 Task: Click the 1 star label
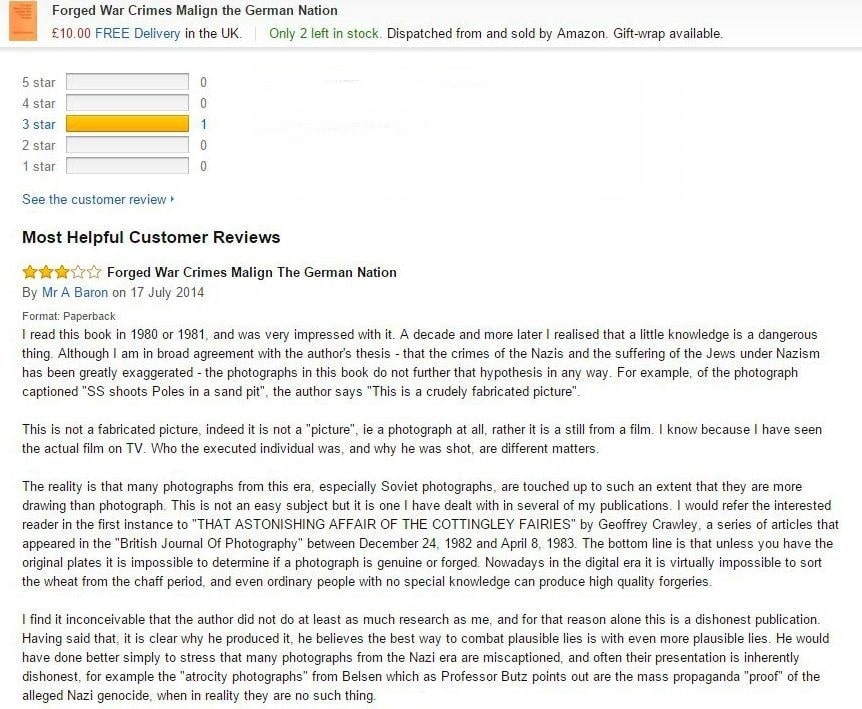pos(38,166)
